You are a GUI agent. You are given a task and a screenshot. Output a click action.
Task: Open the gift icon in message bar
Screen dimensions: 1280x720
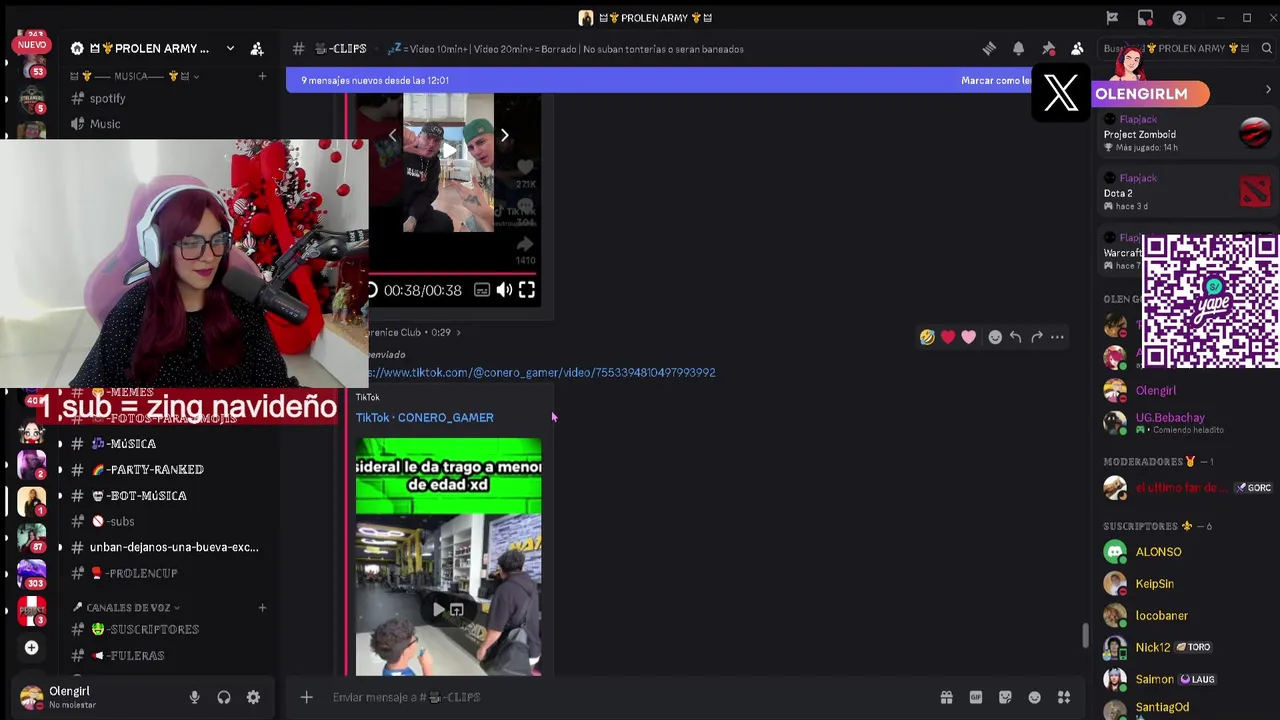click(946, 697)
